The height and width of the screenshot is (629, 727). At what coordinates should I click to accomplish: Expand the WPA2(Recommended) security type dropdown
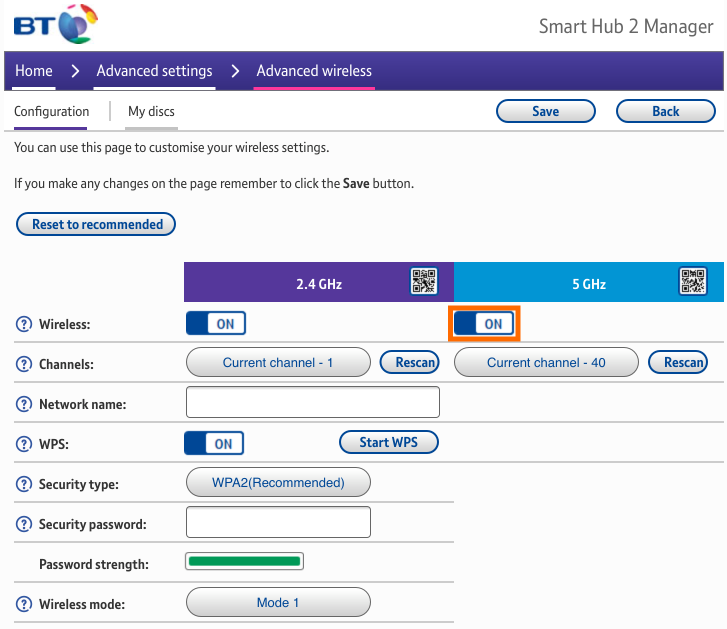coord(278,482)
